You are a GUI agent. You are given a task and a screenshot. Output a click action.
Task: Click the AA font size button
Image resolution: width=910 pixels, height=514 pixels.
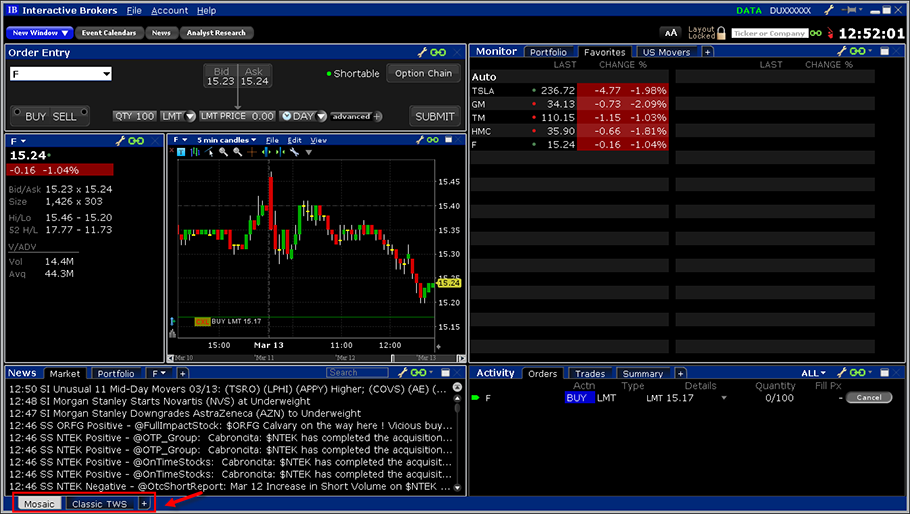pos(670,33)
